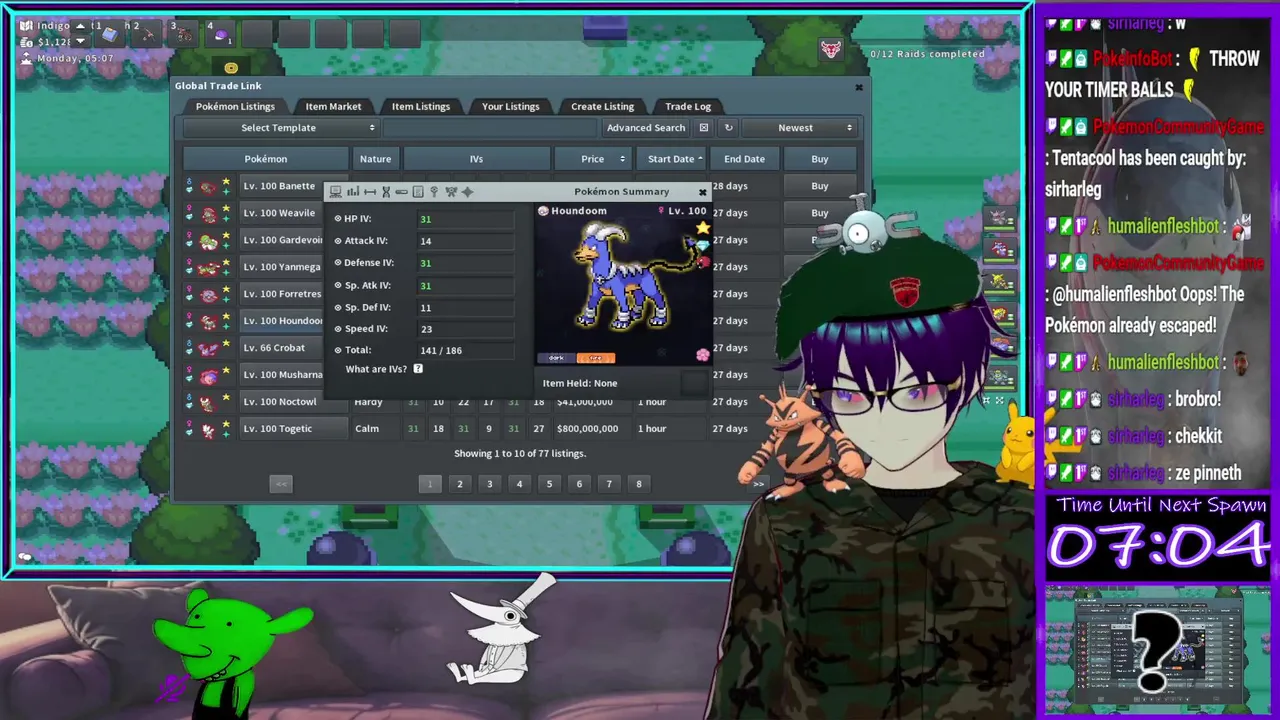Open the Pokémon Listings tab
Viewport: 1280px width, 720px height.
(x=235, y=106)
